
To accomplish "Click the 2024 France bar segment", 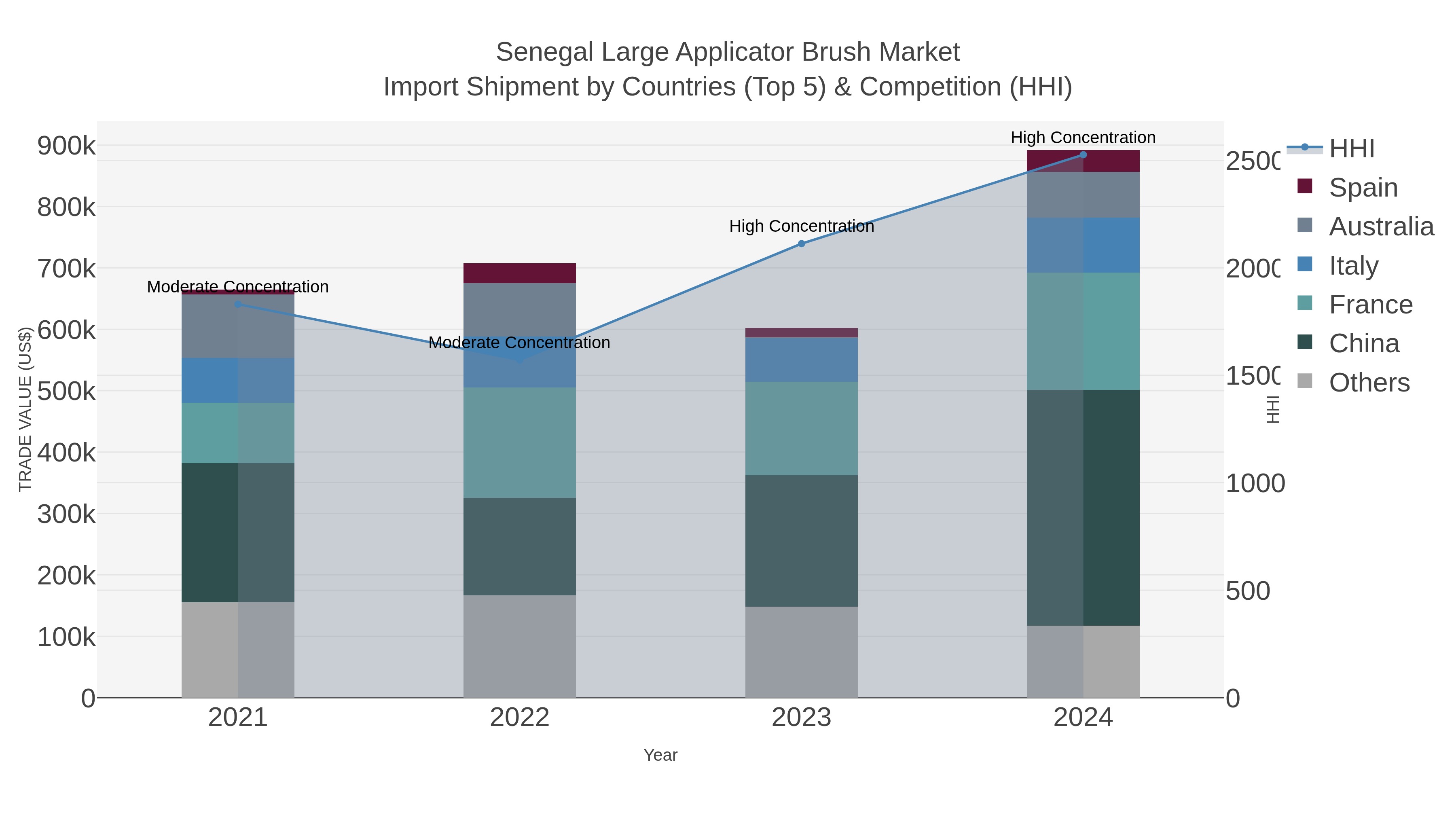I will coord(1083,331).
